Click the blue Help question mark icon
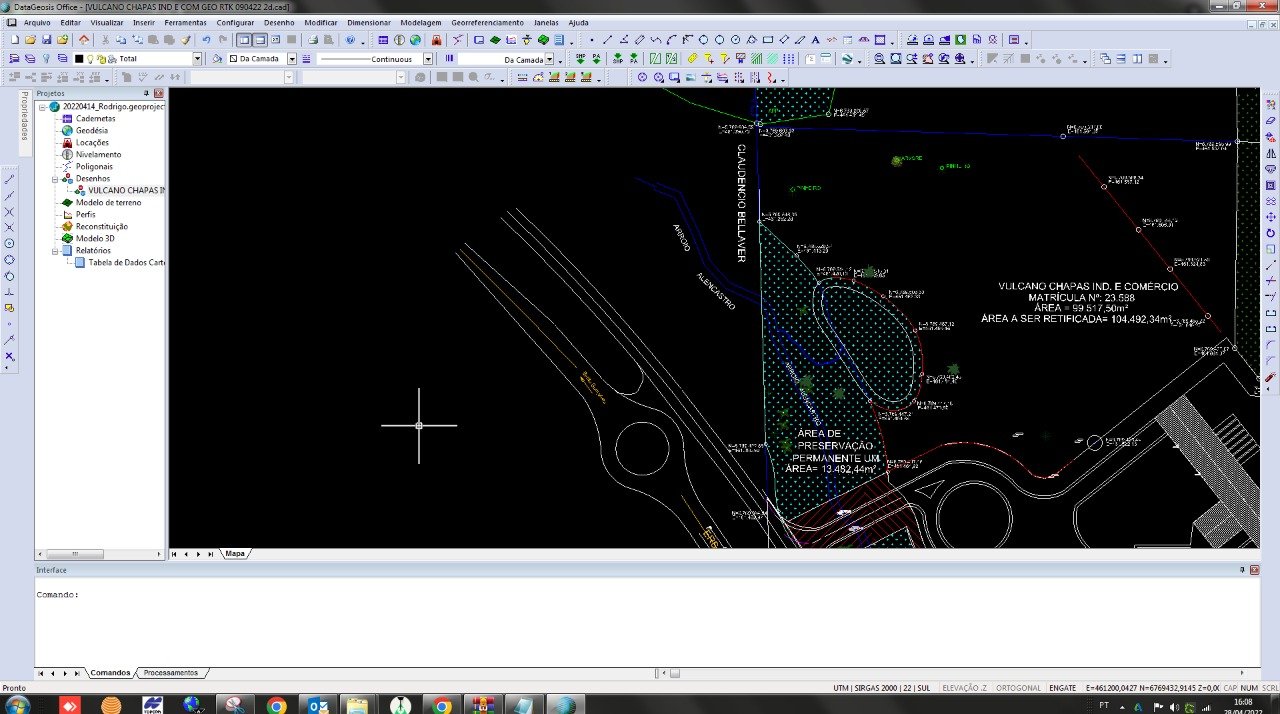This screenshot has height=714, width=1280. tap(350, 40)
